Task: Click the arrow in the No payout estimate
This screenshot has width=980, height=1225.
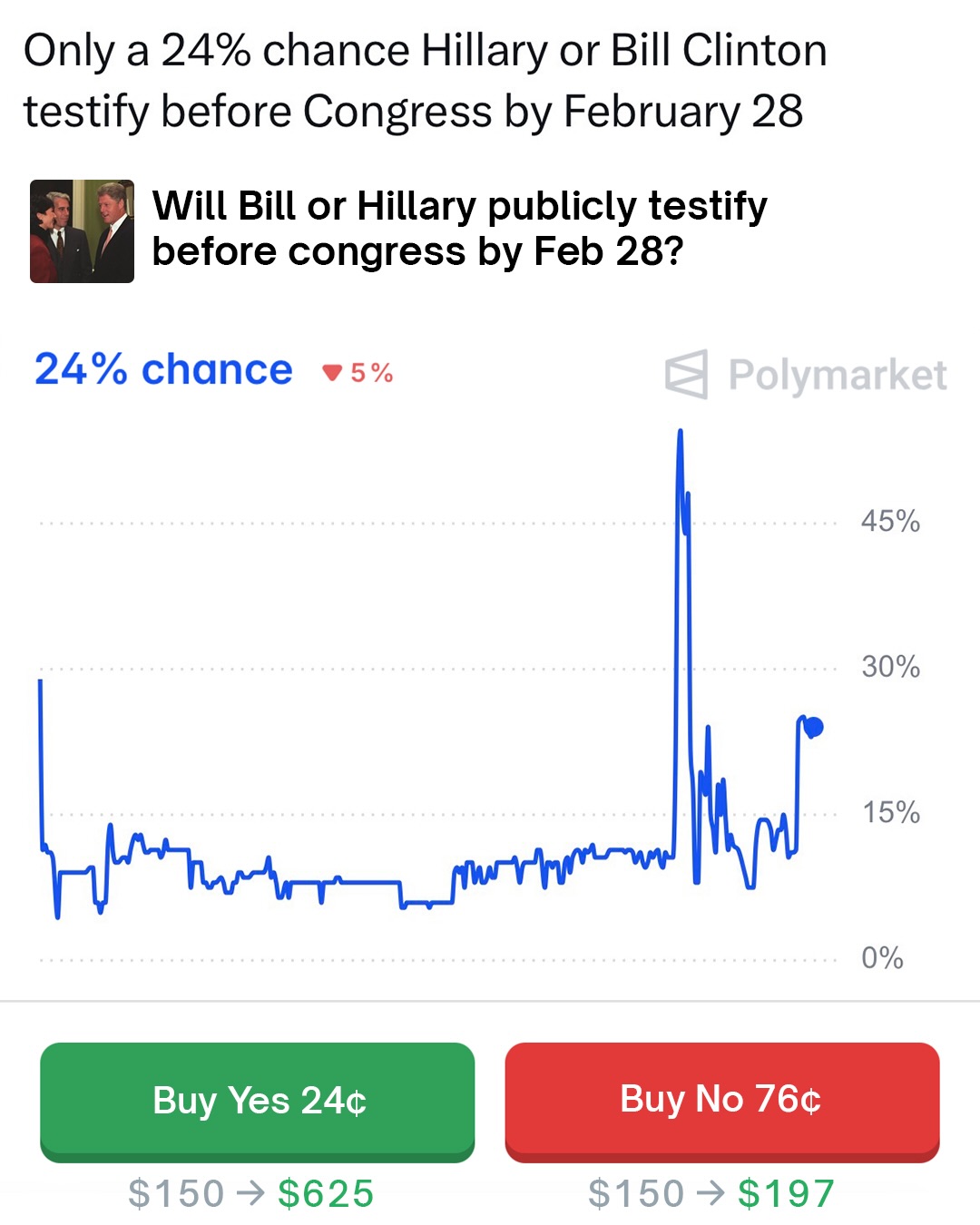Action: coord(710,1193)
